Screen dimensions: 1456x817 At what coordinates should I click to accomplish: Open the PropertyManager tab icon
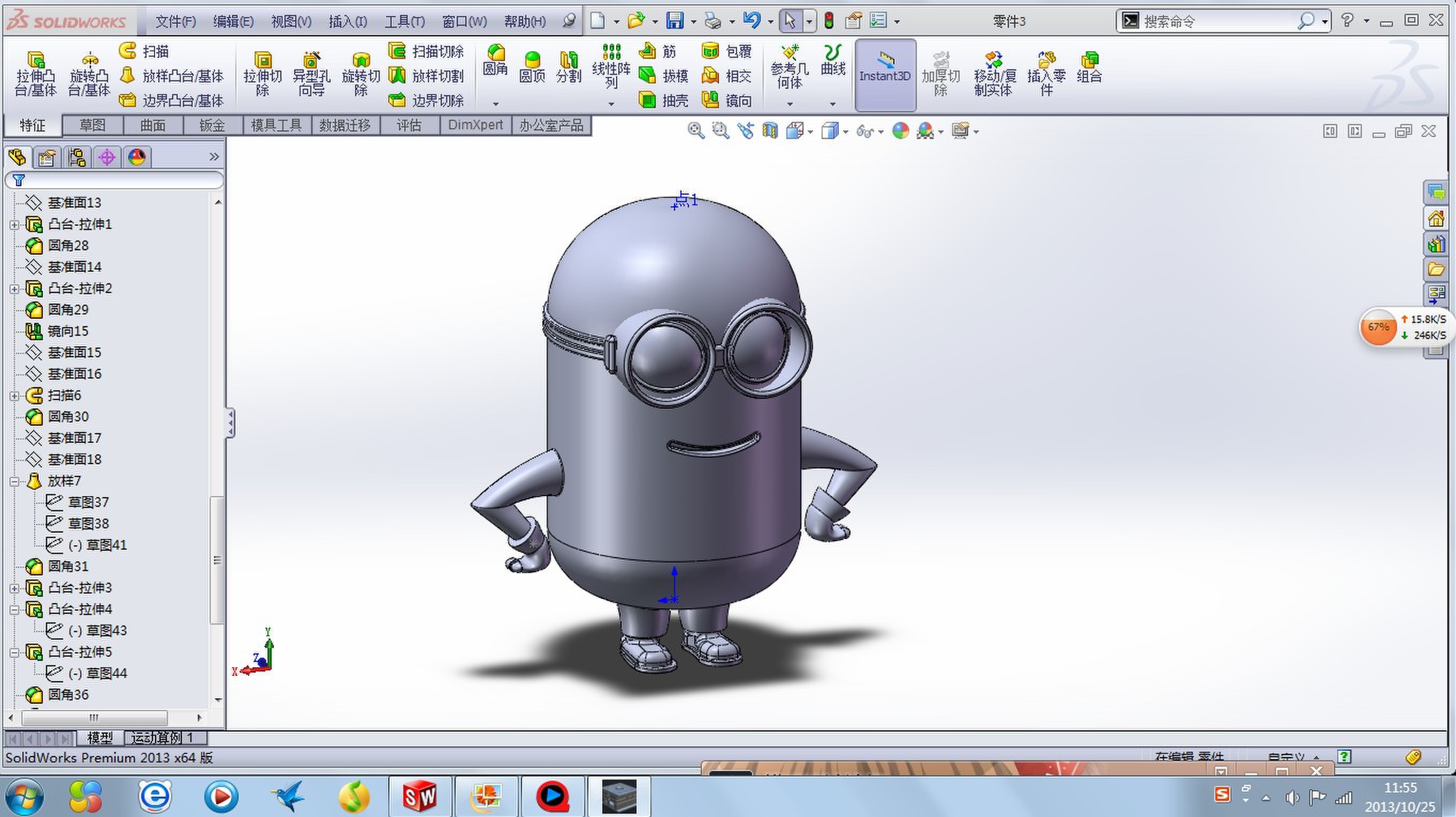[x=47, y=157]
